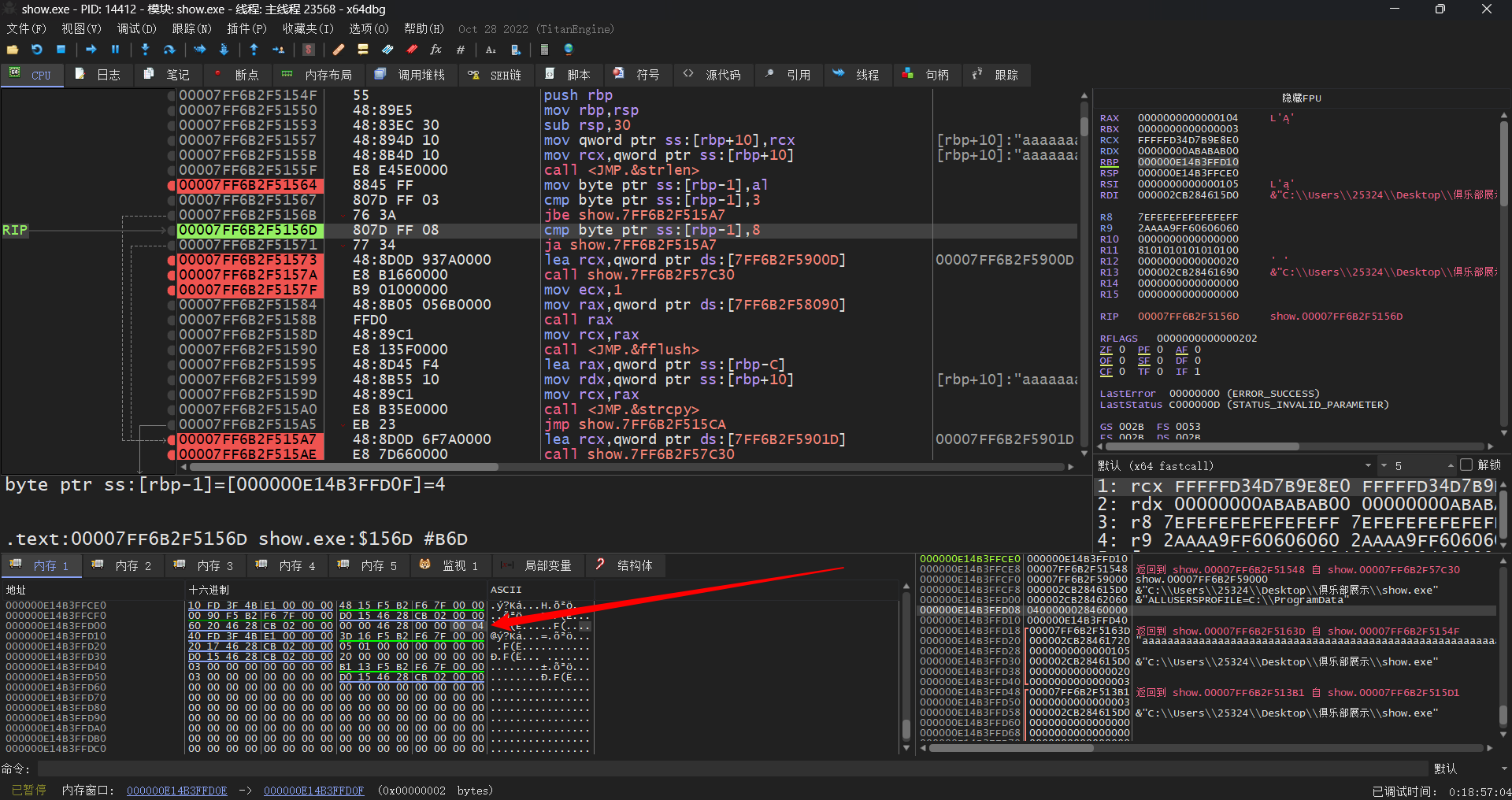Viewport: 1512px width, 800px height.
Task: Open website via globe icon
Action: click(x=569, y=50)
